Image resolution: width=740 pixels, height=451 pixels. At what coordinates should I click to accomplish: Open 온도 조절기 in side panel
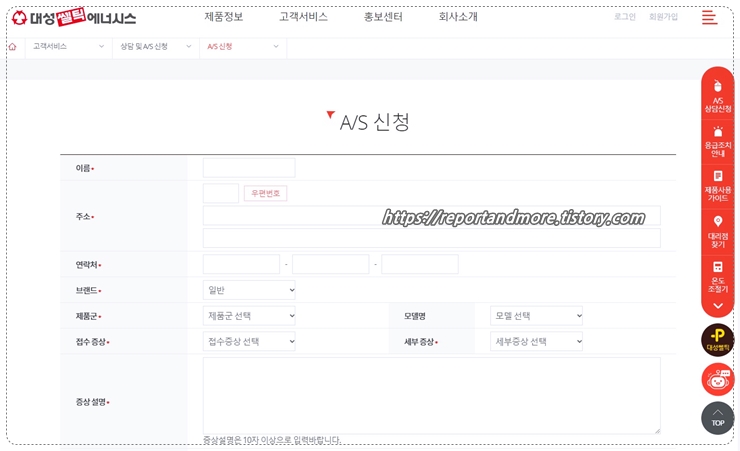coord(718,277)
